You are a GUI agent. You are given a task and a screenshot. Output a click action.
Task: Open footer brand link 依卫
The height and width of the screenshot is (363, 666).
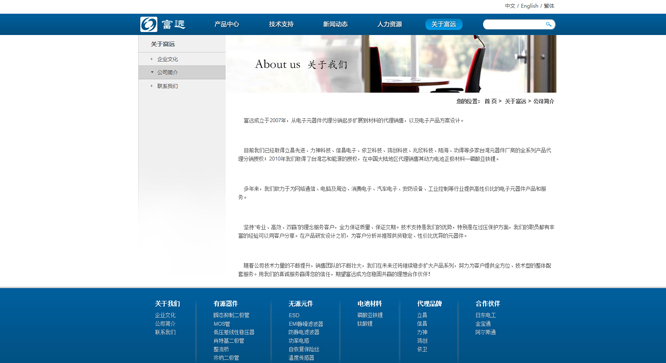pos(422,349)
